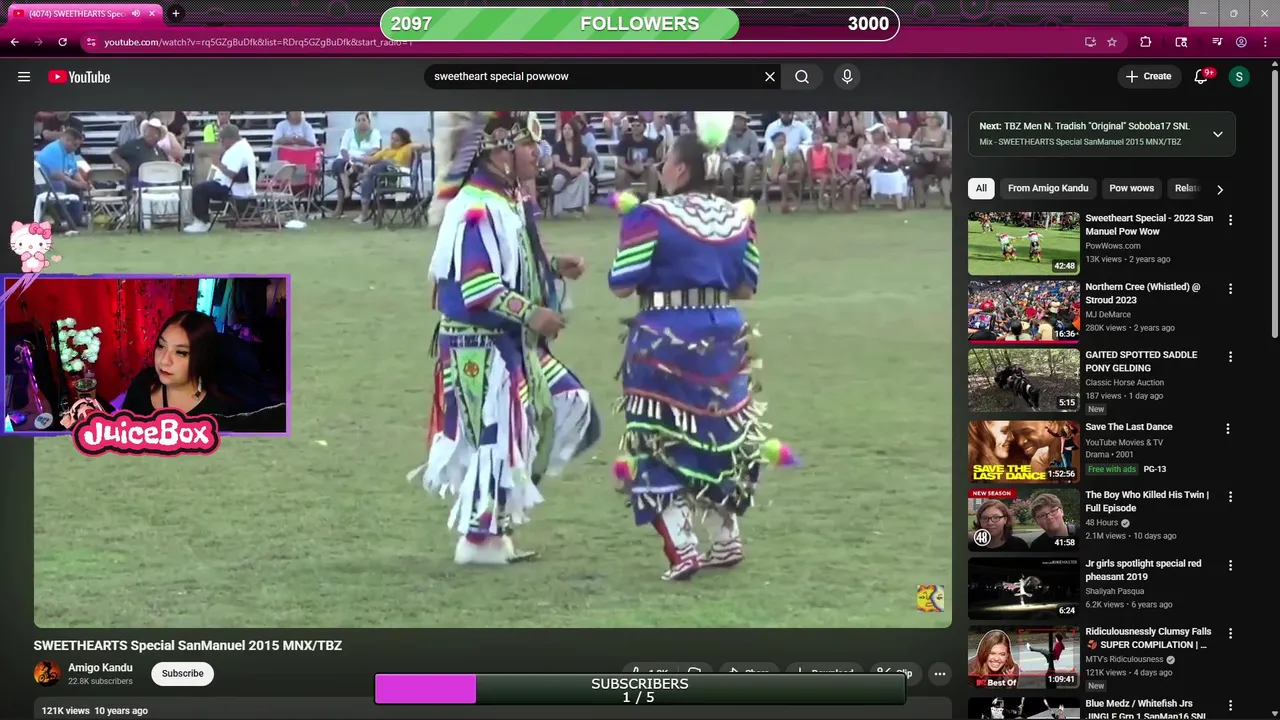
Task: Open the YouTube guide hamburger menu
Action: tap(24, 77)
